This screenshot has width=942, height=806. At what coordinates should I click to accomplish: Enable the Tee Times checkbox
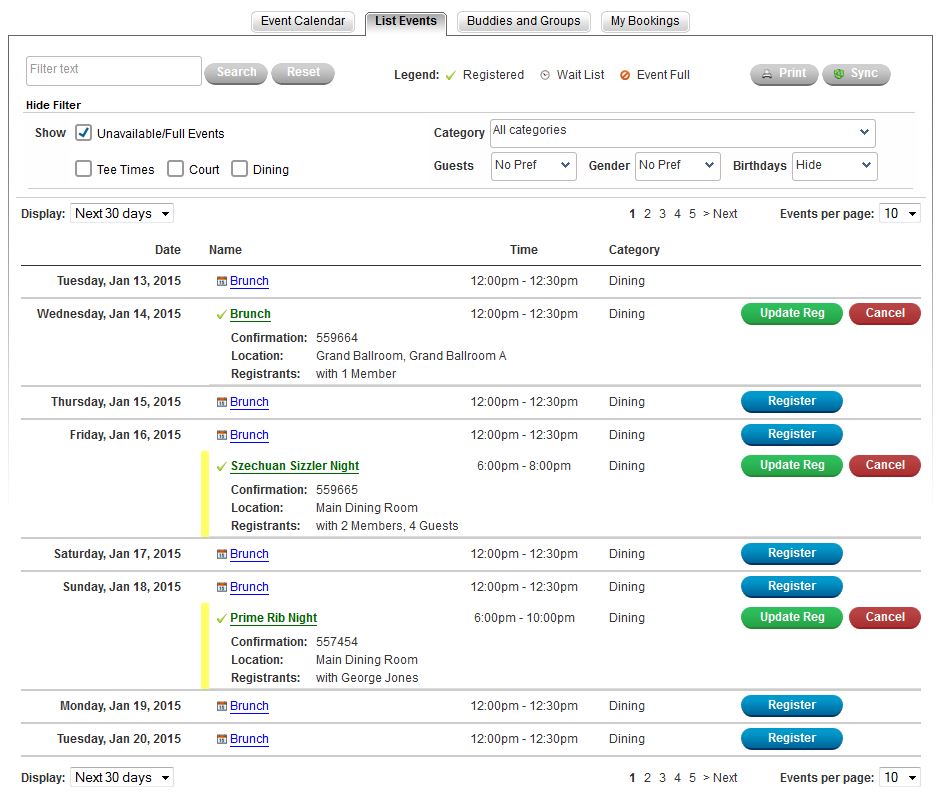coord(84,169)
